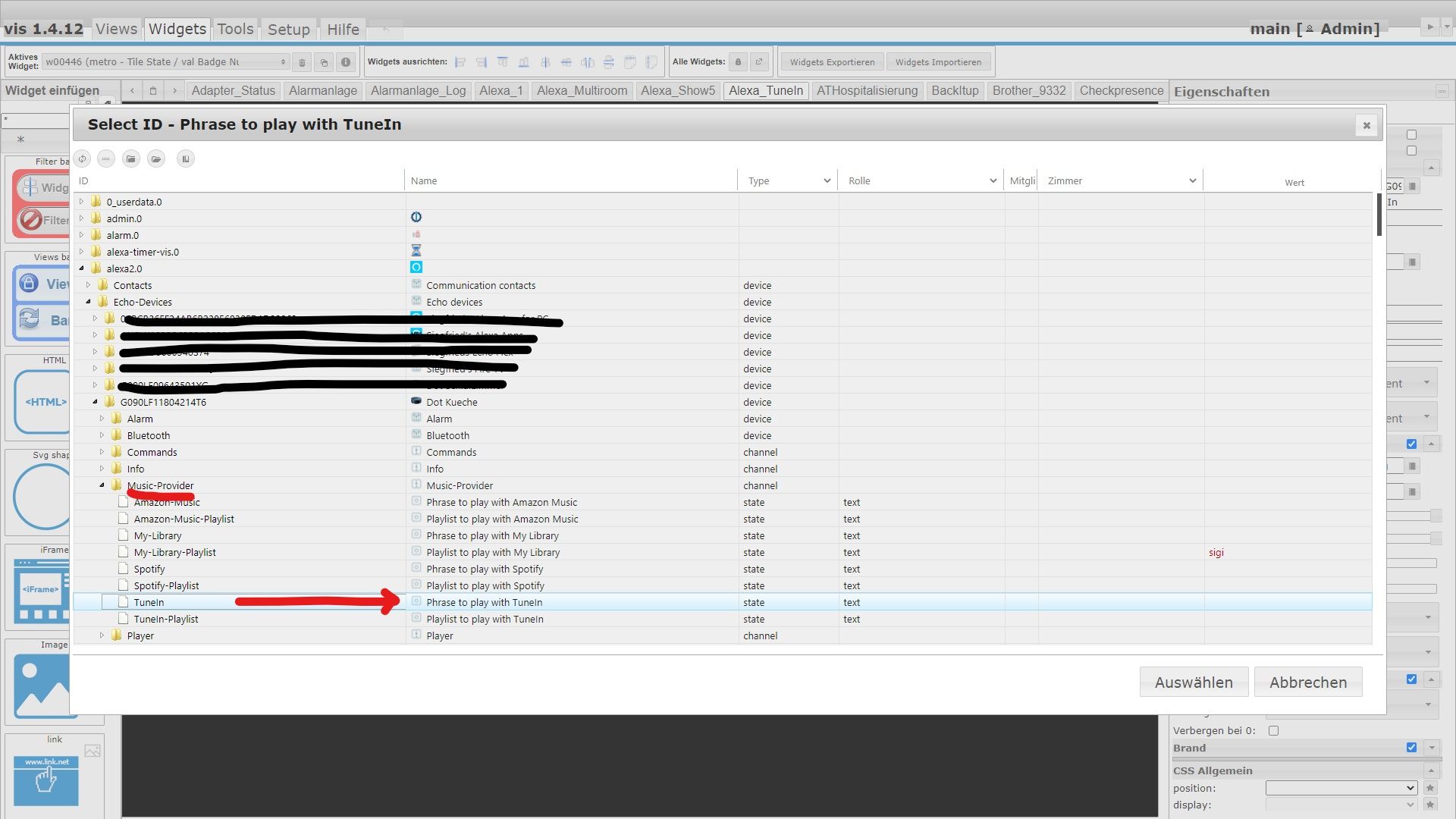
Task: Expand the Bluetooth folder arrow
Action: pos(102,435)
